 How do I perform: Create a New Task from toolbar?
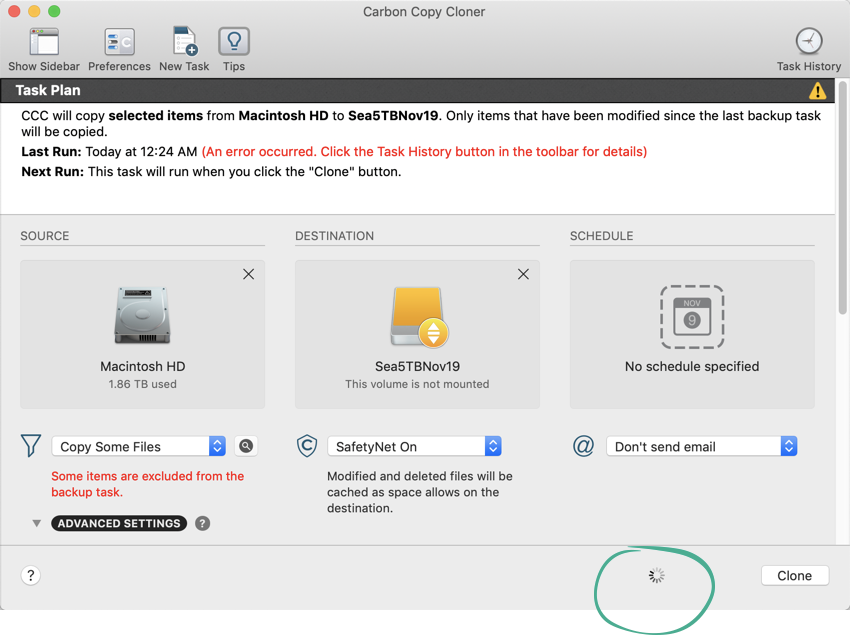pyautogui.click(x=184, y=42)
